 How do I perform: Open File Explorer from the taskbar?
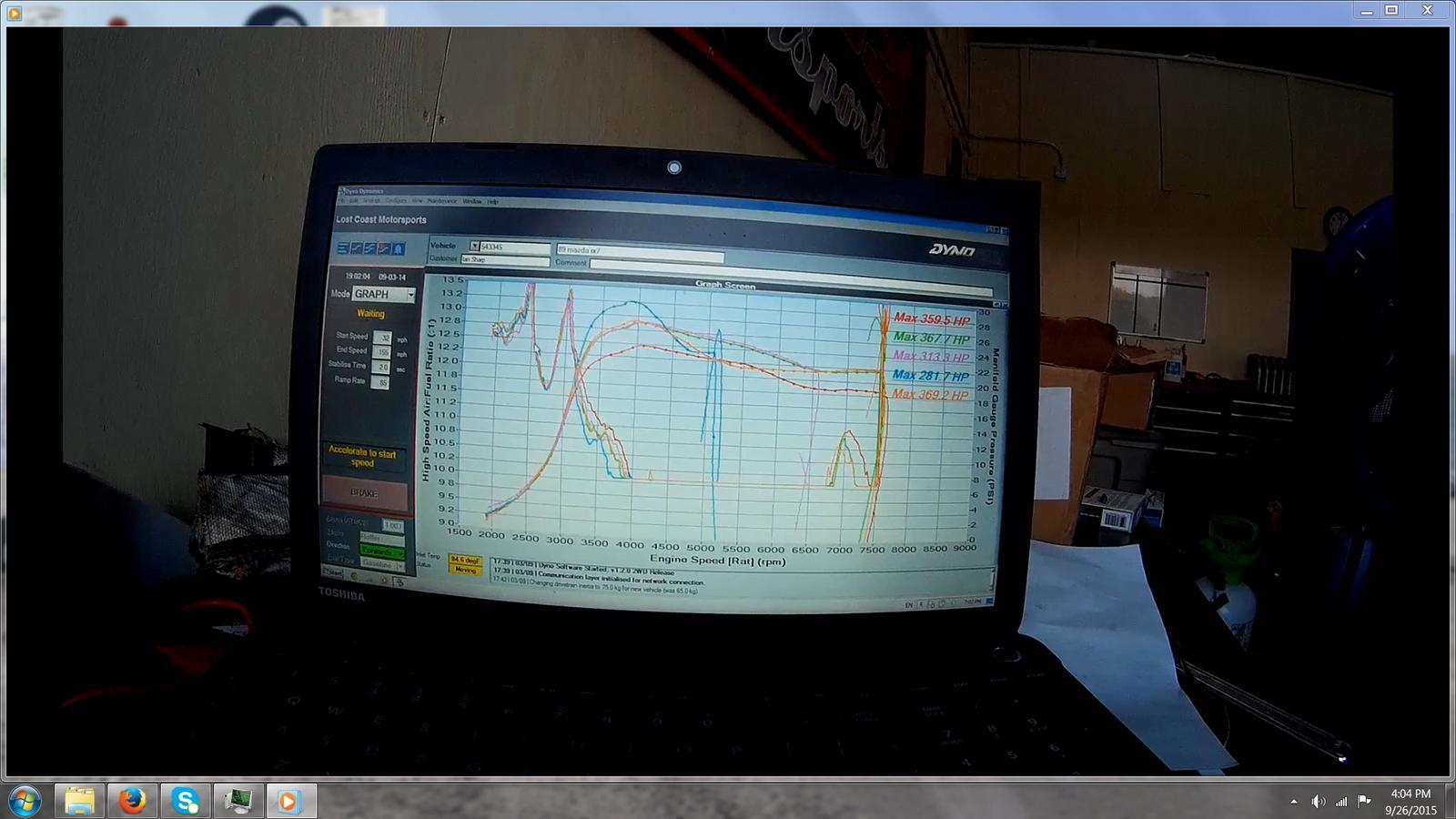[x=80, y=801]
